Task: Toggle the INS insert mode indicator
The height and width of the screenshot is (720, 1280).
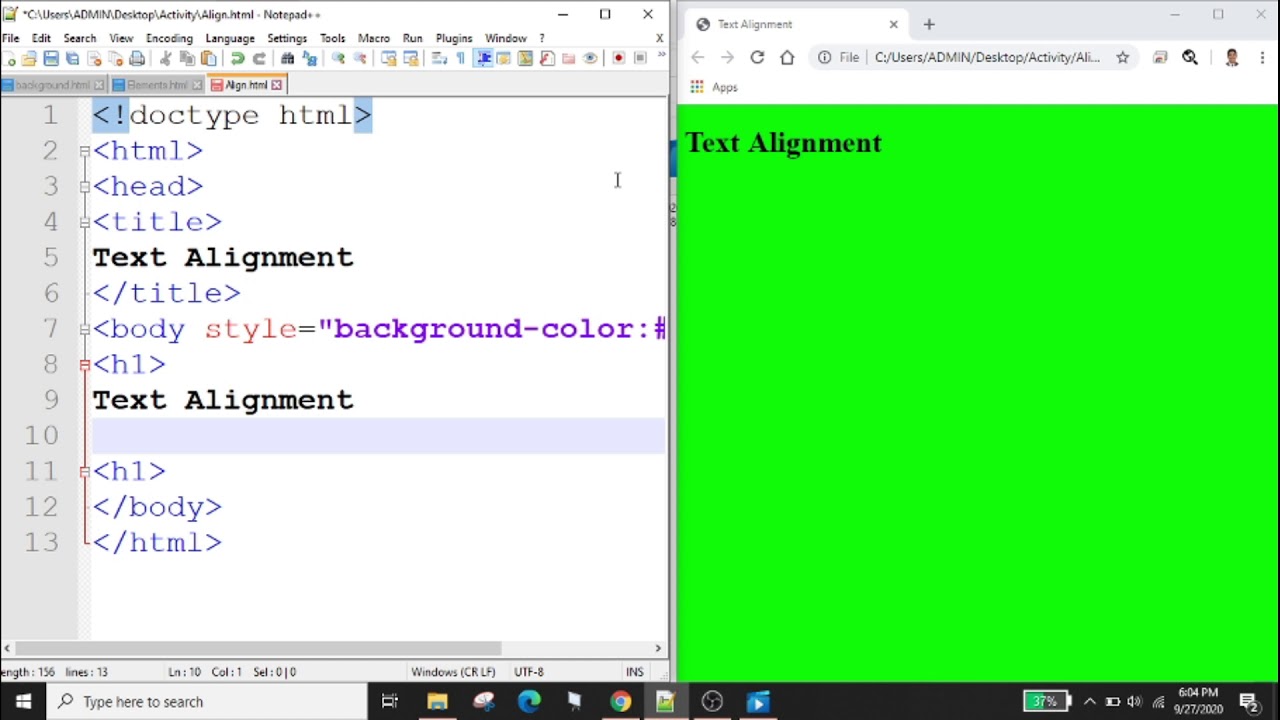Action: click(634, 672)
